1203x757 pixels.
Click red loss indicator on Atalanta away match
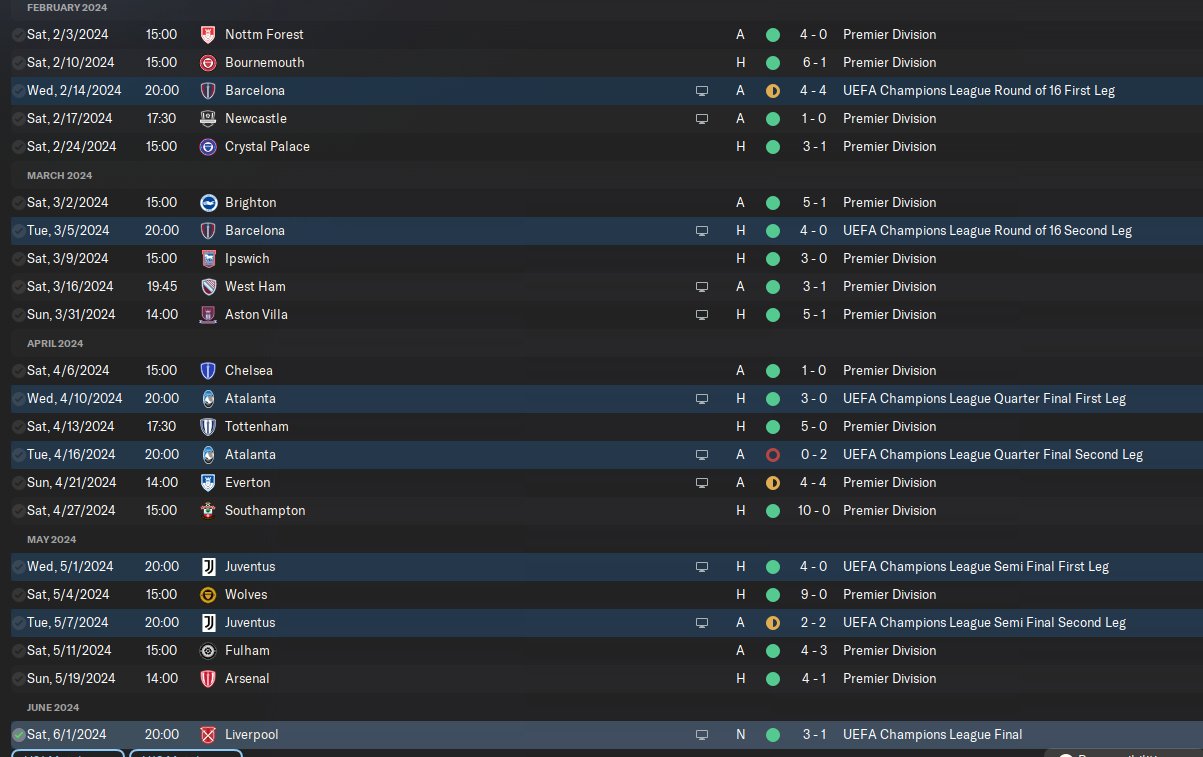tap(772, 454)
